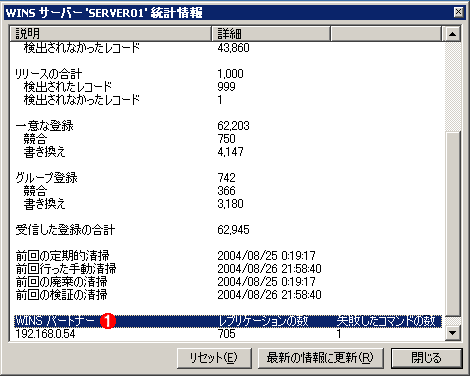The width and height of the screenshot is (470, 376).
Task: Click the value 742
Action: click(x=227, y=178)
